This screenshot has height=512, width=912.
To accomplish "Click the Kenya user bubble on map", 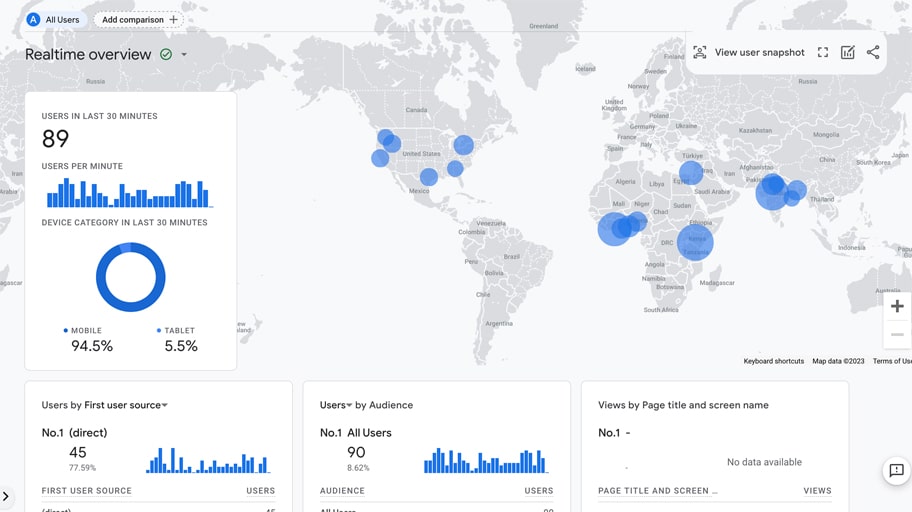I will 695,242.
